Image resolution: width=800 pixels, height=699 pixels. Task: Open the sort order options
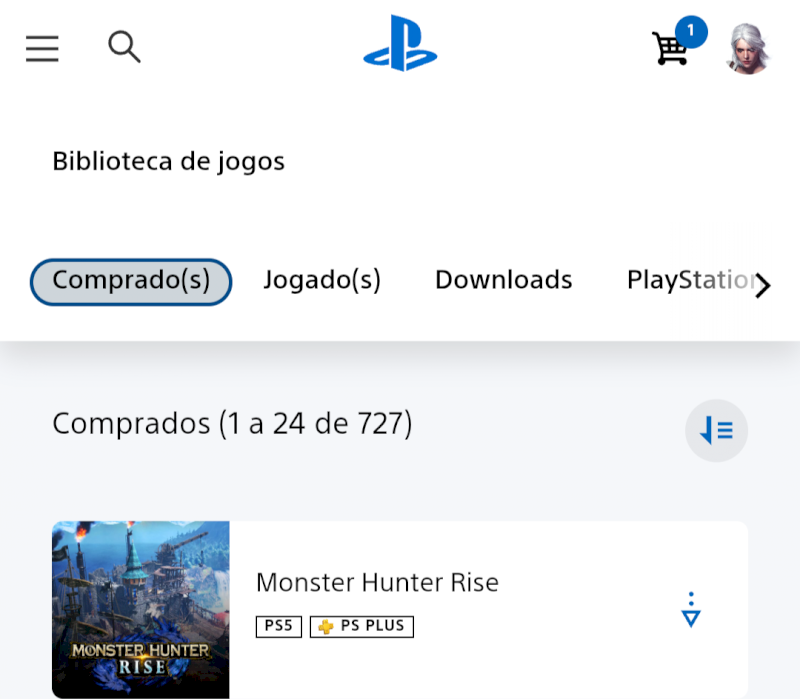pos(716,430)
